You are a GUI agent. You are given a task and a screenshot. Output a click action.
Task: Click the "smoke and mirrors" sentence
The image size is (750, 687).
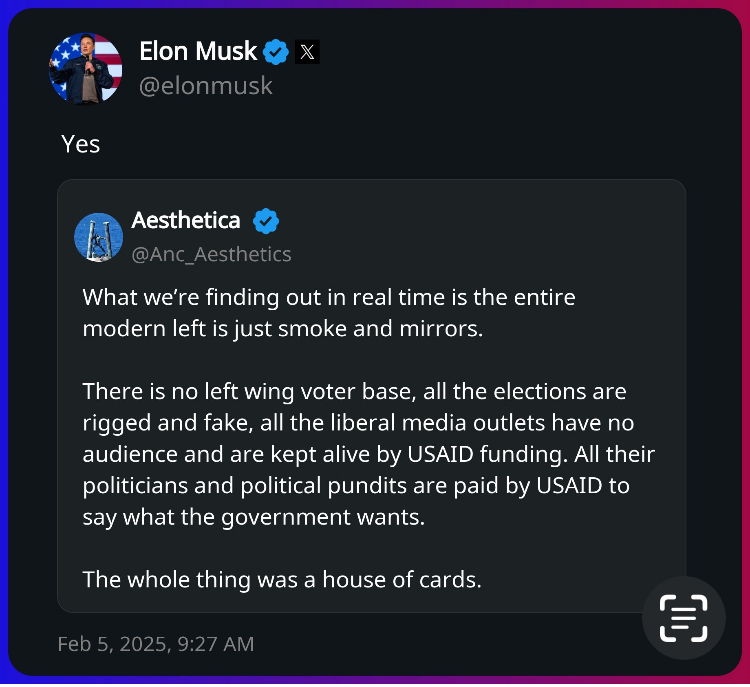(x=283, y=329)
